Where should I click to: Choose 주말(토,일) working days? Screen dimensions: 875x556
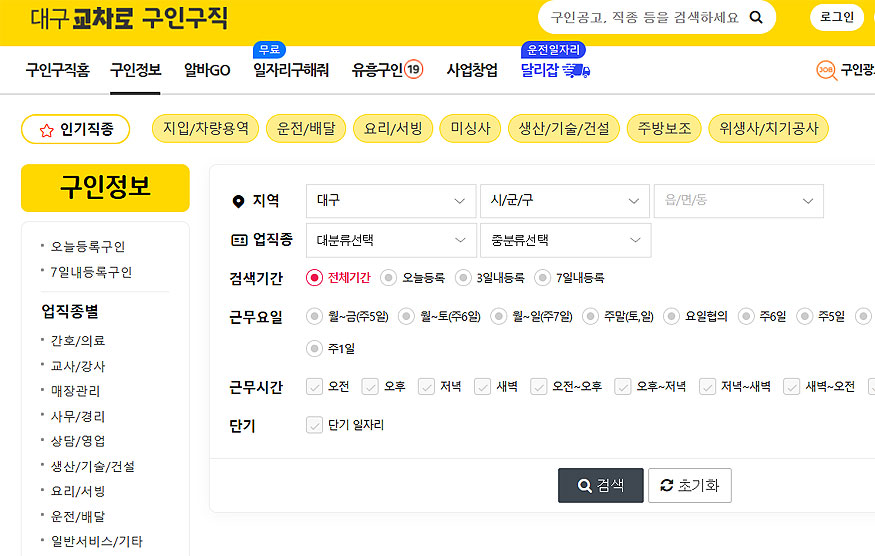[590, 317]
